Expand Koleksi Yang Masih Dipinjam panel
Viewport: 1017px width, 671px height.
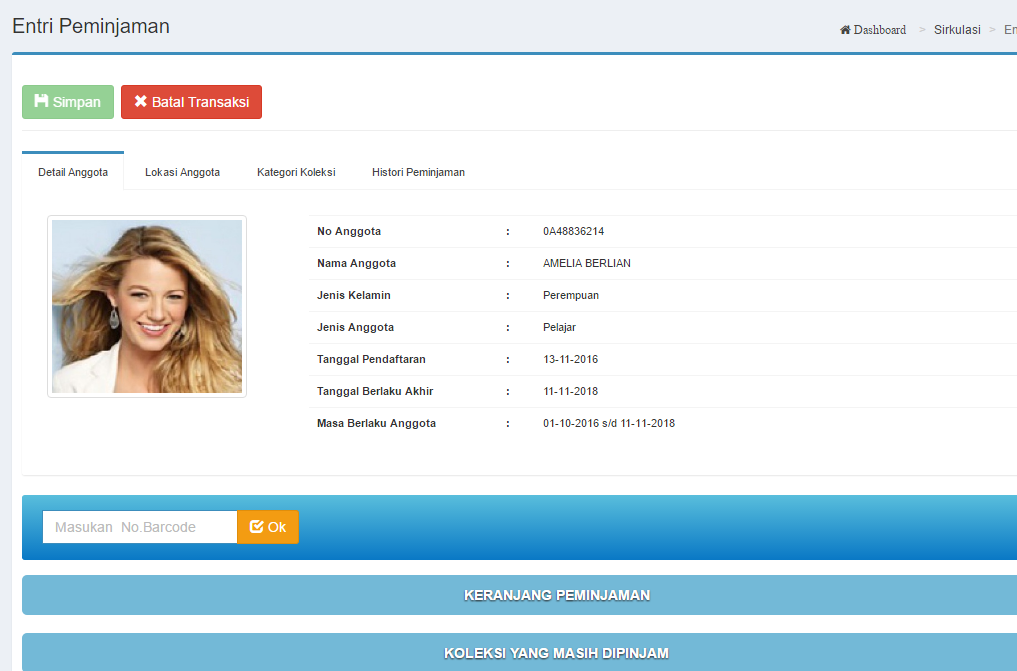pyautogui.click(x=520, y=652)
